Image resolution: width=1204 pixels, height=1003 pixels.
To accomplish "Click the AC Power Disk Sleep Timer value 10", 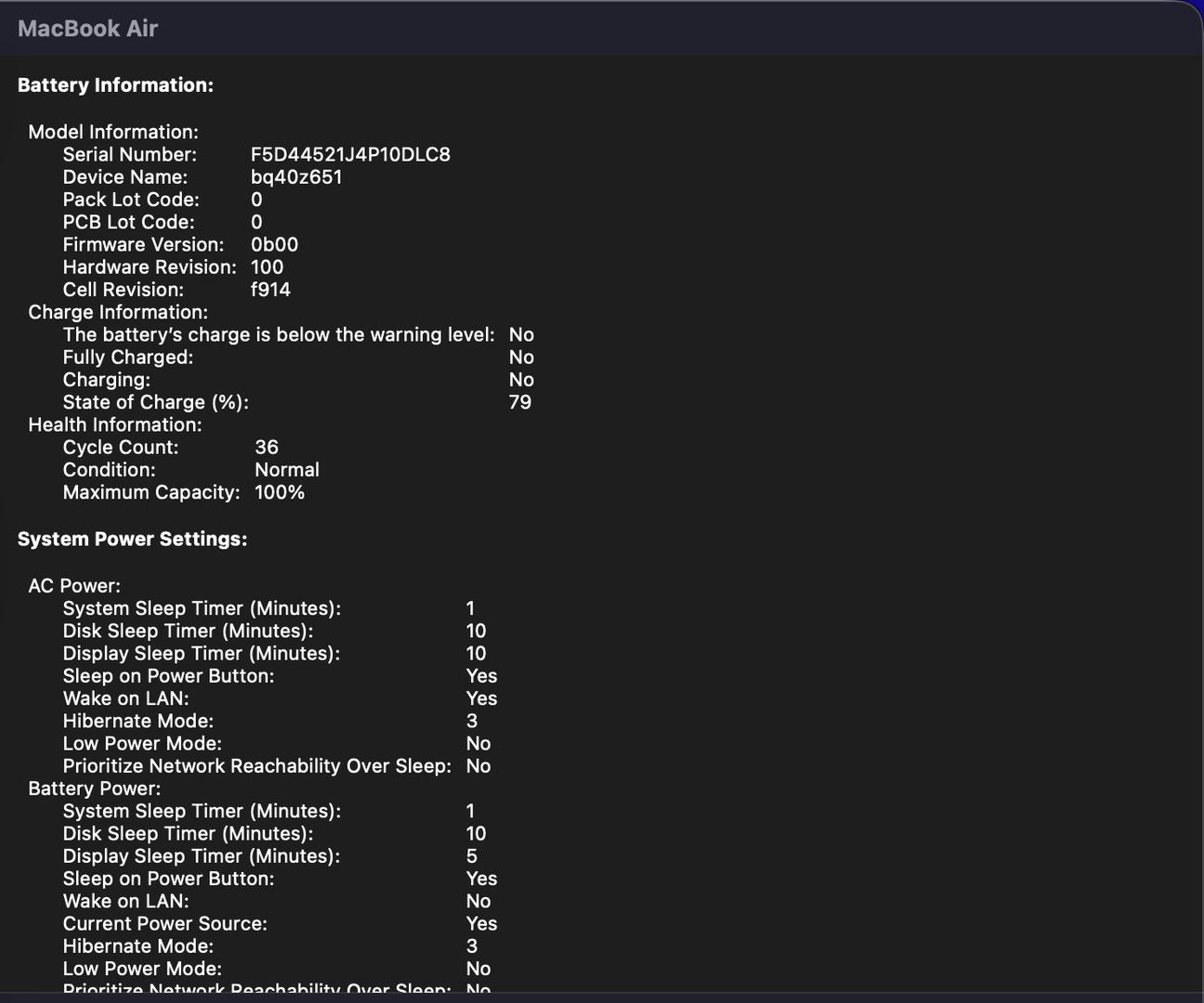I will [x=476, y=631].
